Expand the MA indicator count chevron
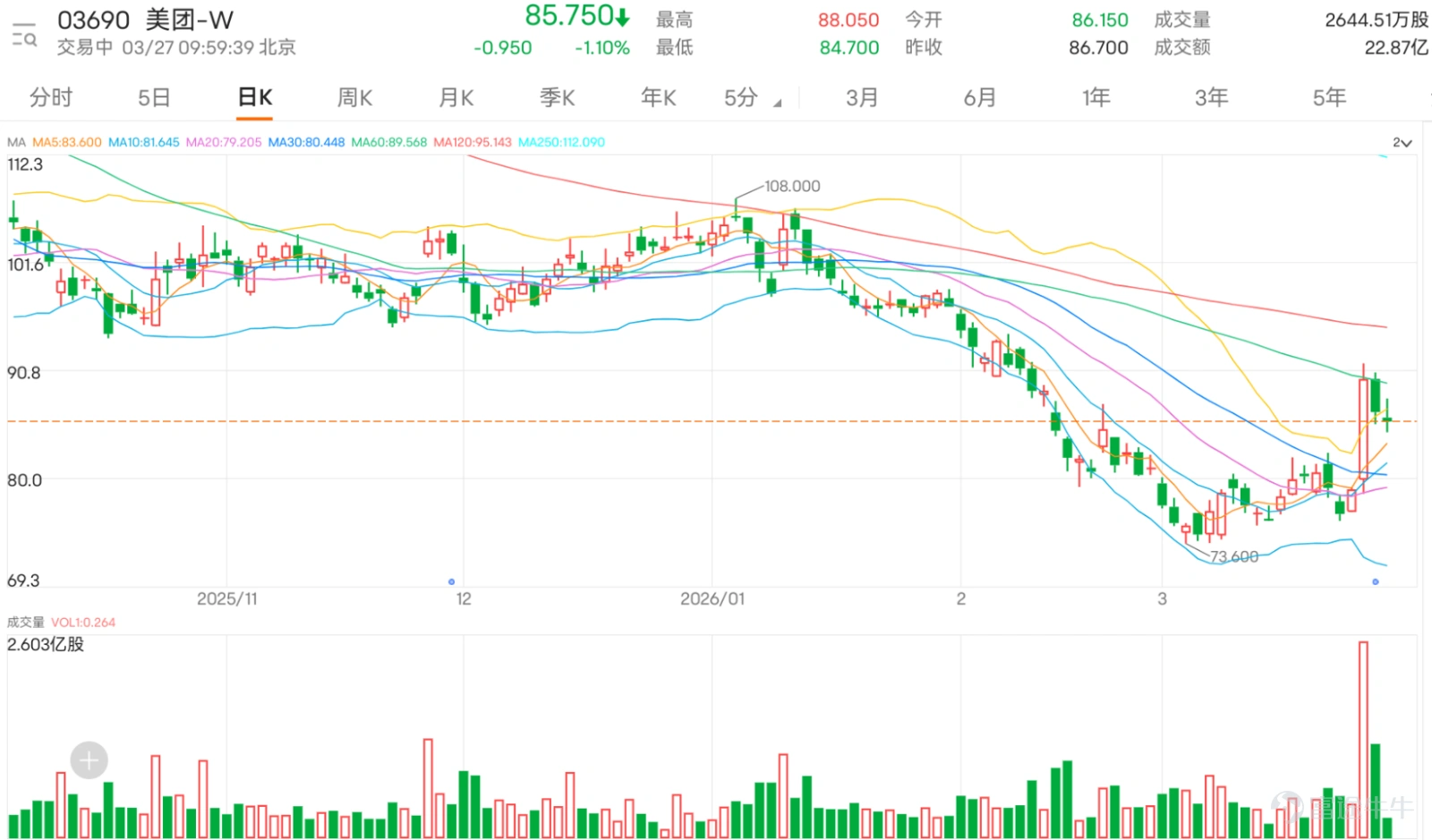The width and height of the screenshot is (1432, 840). [x=1402, y=142]
